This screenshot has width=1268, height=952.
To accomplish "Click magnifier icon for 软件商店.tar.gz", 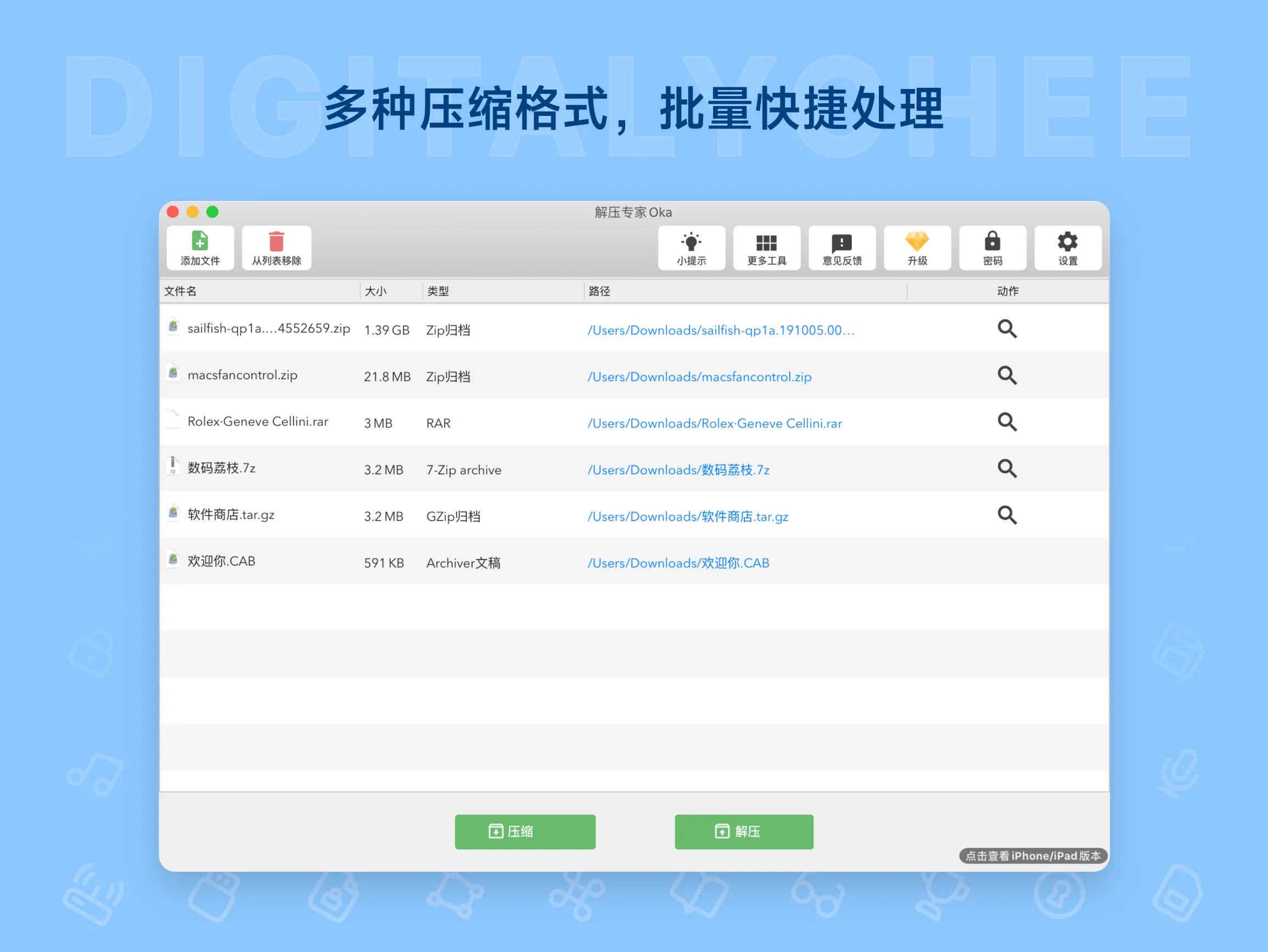I will point(1007,514).
